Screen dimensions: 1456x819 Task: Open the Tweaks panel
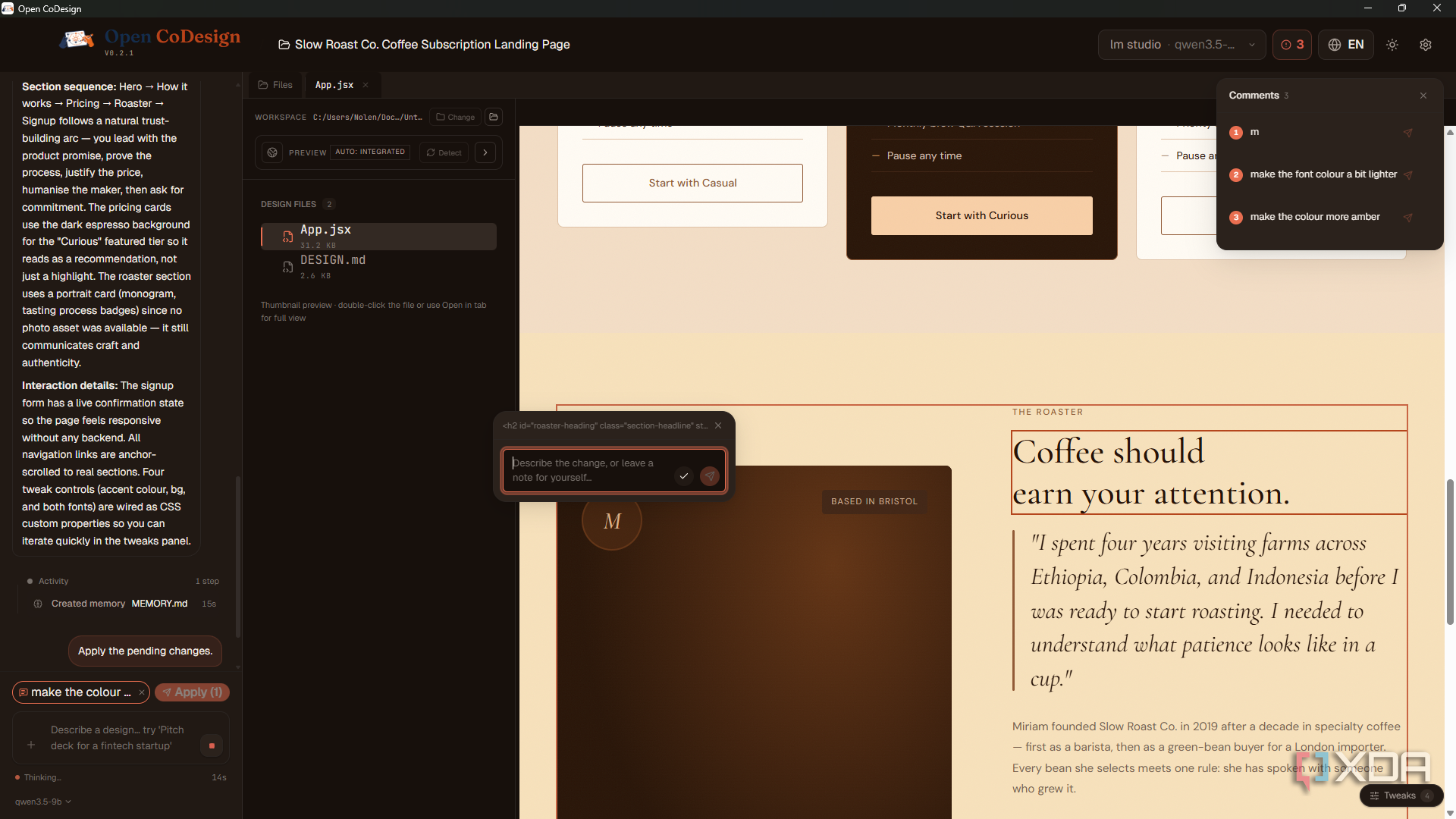click(x=1401, y=795)
